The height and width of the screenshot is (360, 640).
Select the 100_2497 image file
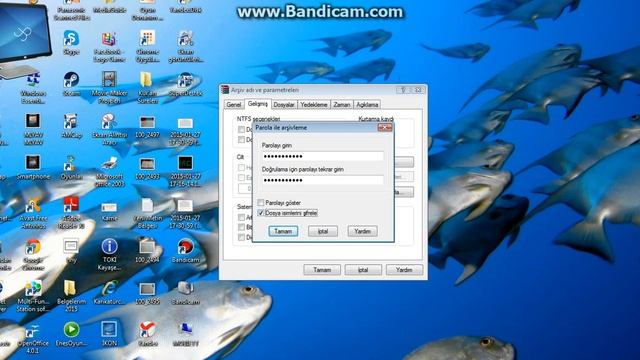[147, 126]
